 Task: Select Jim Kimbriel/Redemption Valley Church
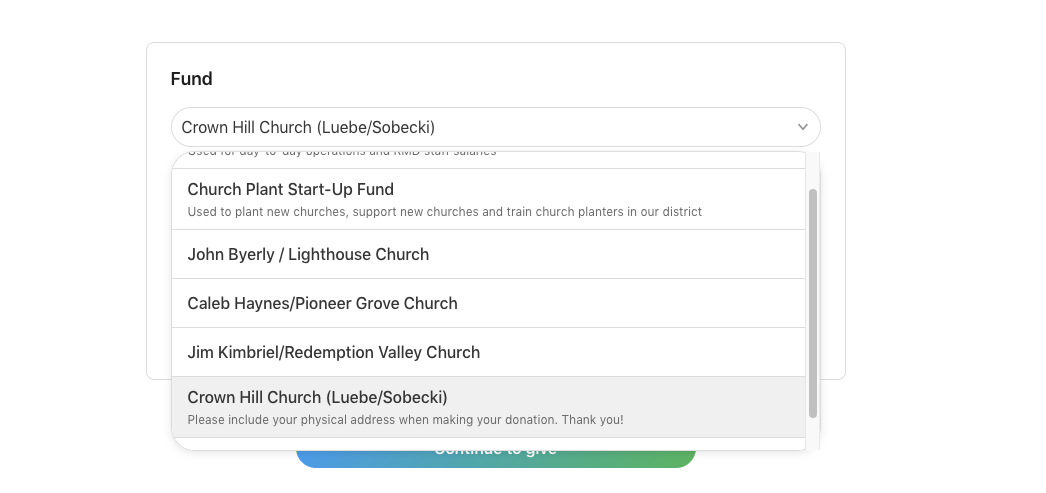tap(334, 353)
